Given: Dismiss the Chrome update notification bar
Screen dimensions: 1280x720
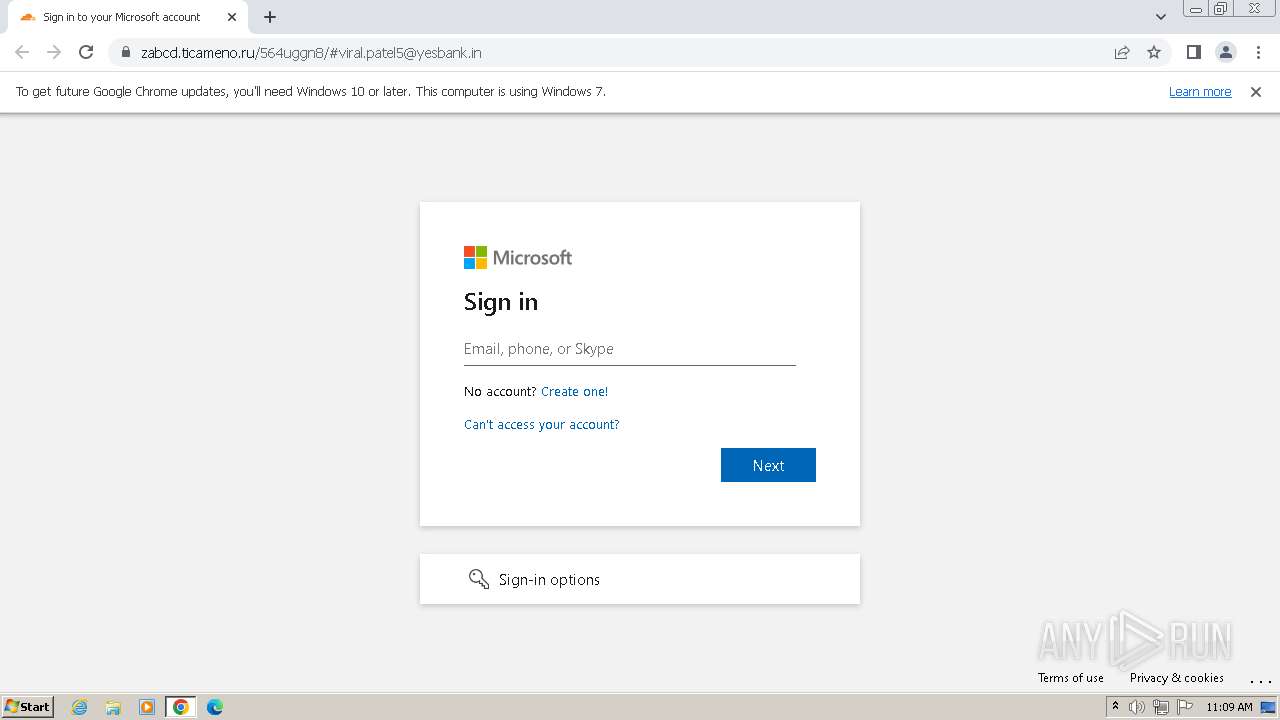Looking at the screenshot, I should pyautogui.click(x=1256, y=91).
